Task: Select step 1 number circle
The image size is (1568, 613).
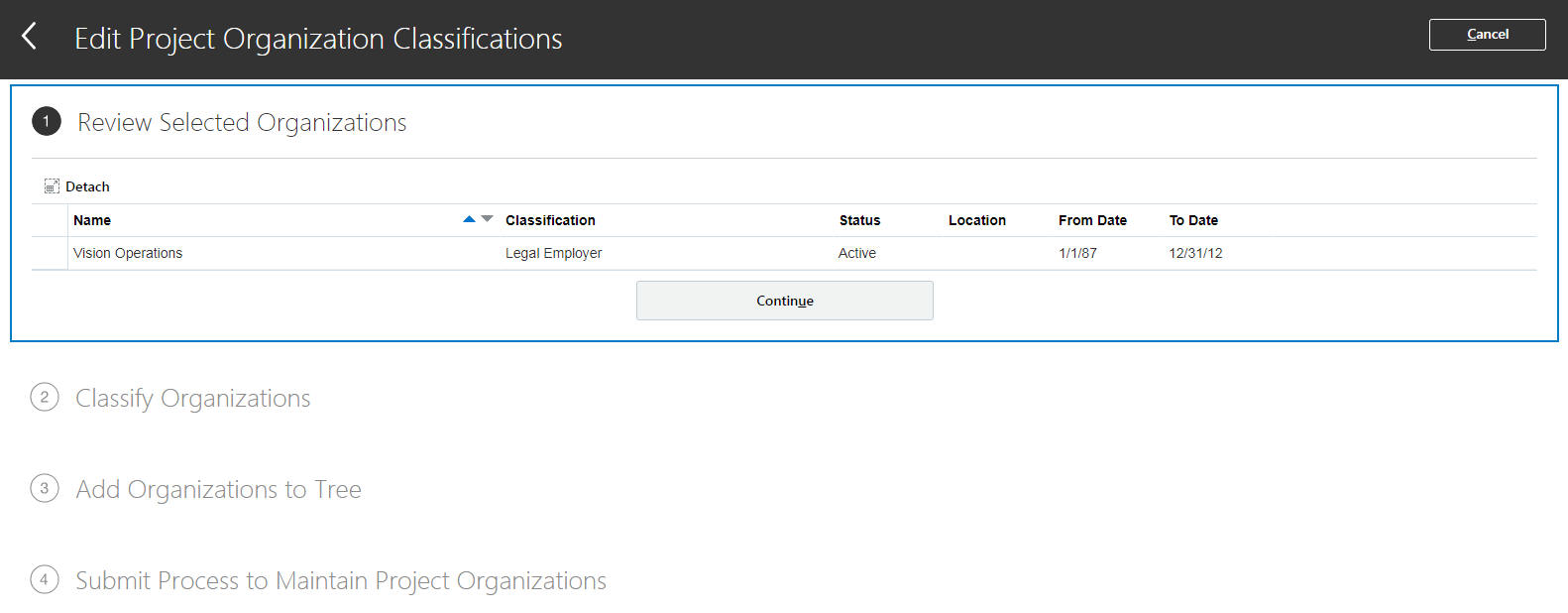Action: [47, 122]
